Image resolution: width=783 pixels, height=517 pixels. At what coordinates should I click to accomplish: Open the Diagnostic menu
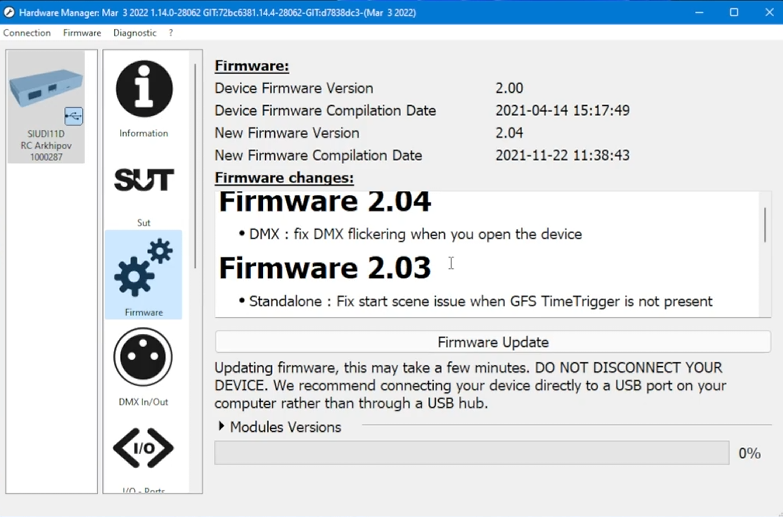[x=134, y=33]
